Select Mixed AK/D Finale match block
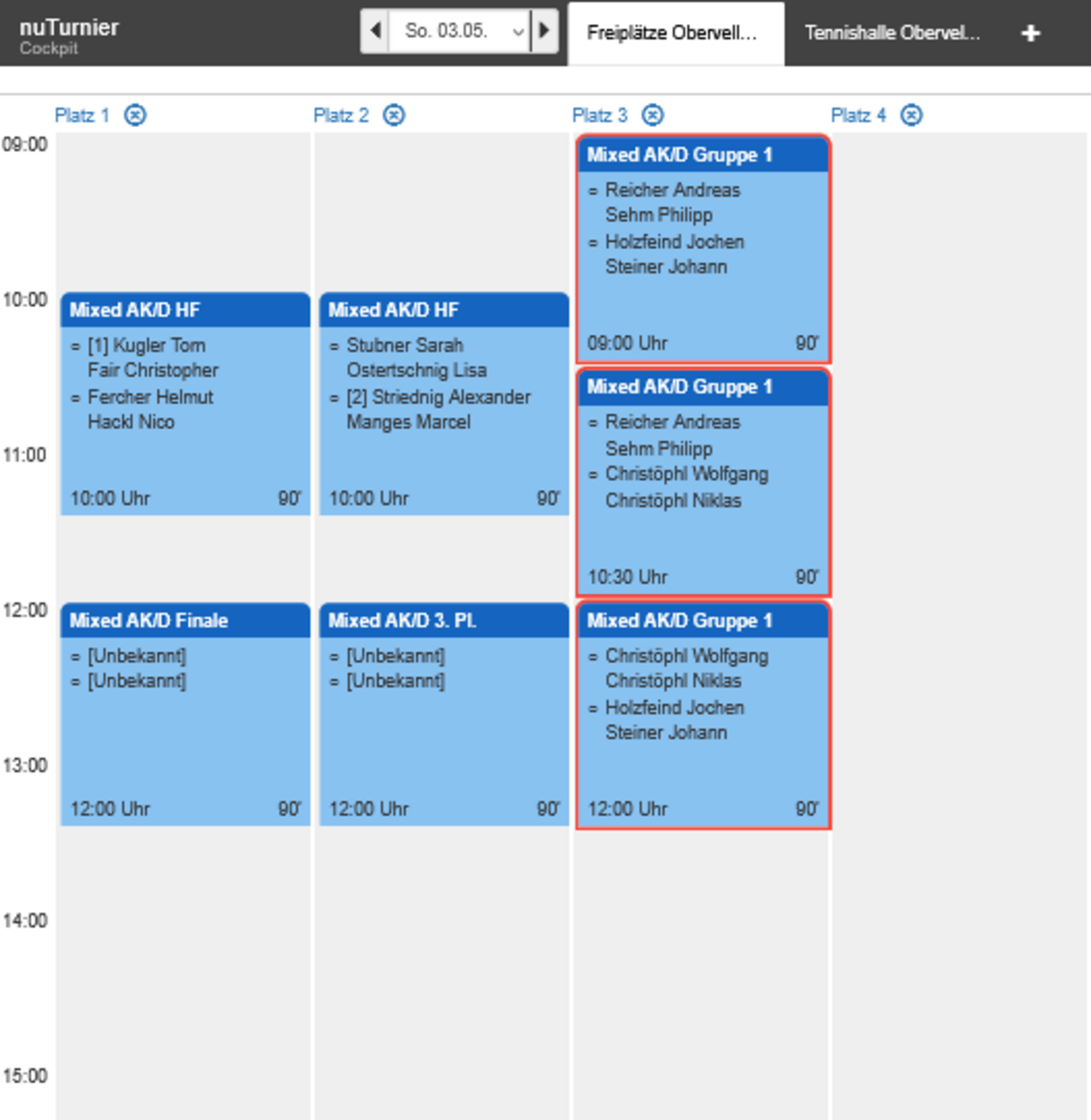 pyautogui.click(x=185, y=714)
